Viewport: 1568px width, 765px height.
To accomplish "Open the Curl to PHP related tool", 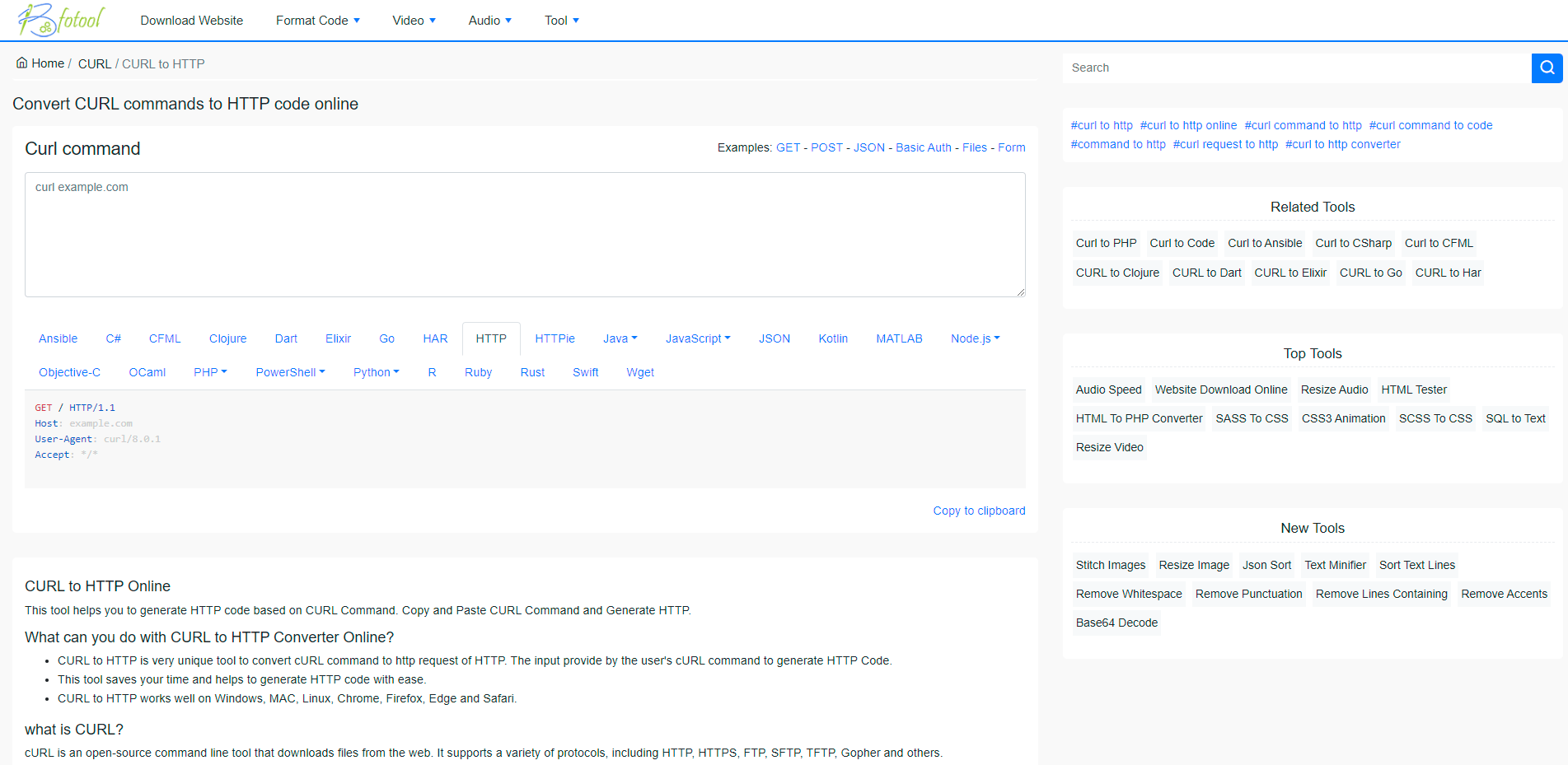I will 1106,243.
